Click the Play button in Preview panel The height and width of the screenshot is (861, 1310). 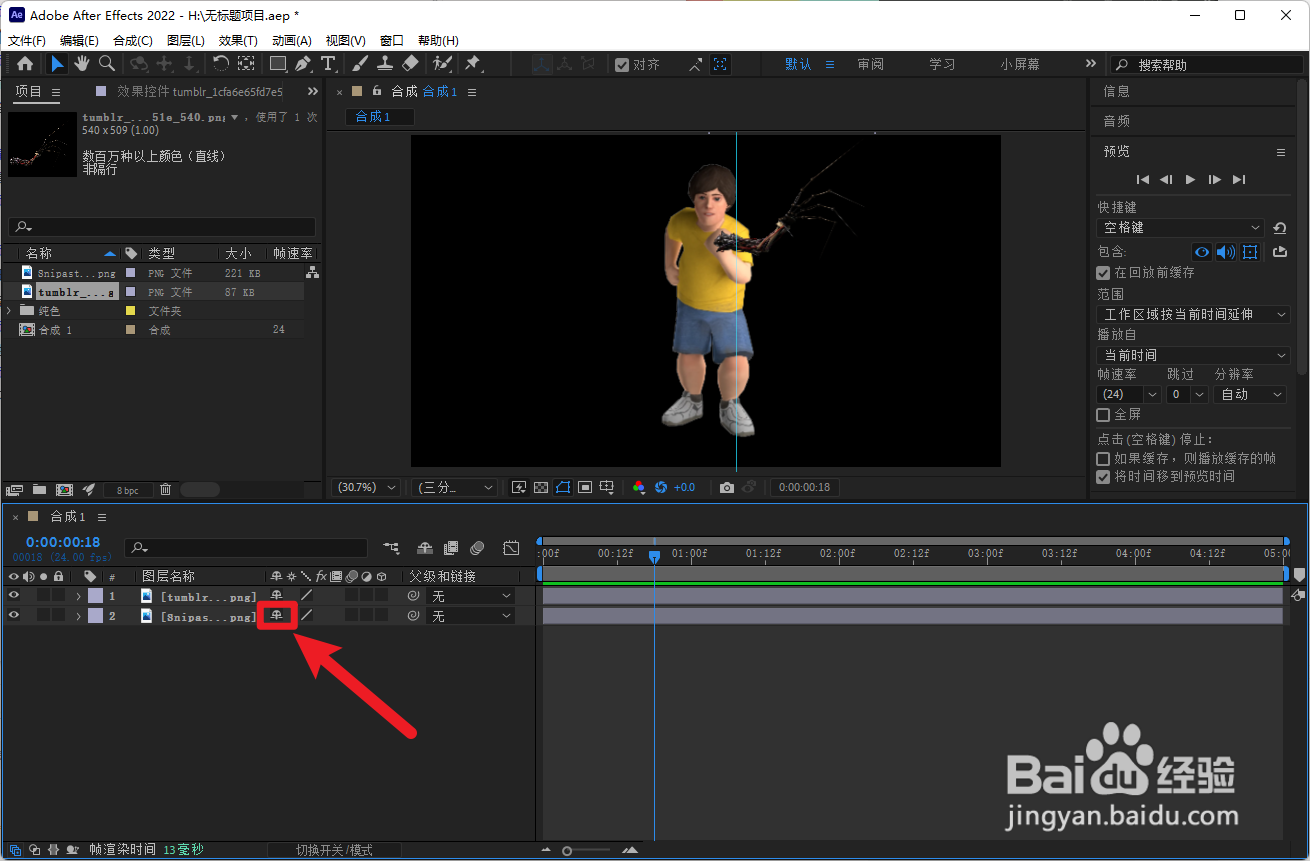pyautogui.click(x=1190, y=180)
